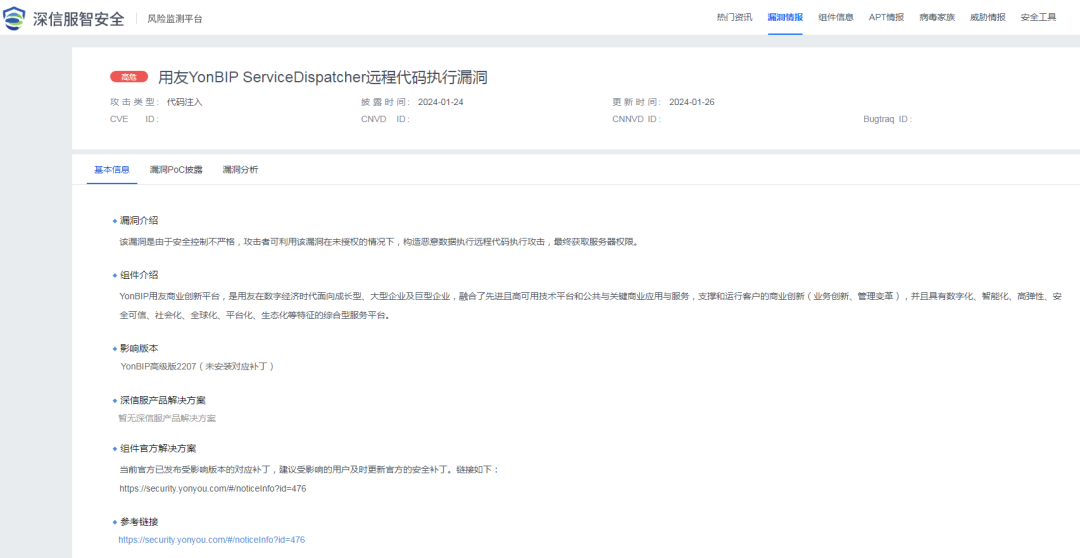Select the 漏洞情报 navigation tab
The width and height of the screenshot is (1080, 558).
click(x=785, y=17)
